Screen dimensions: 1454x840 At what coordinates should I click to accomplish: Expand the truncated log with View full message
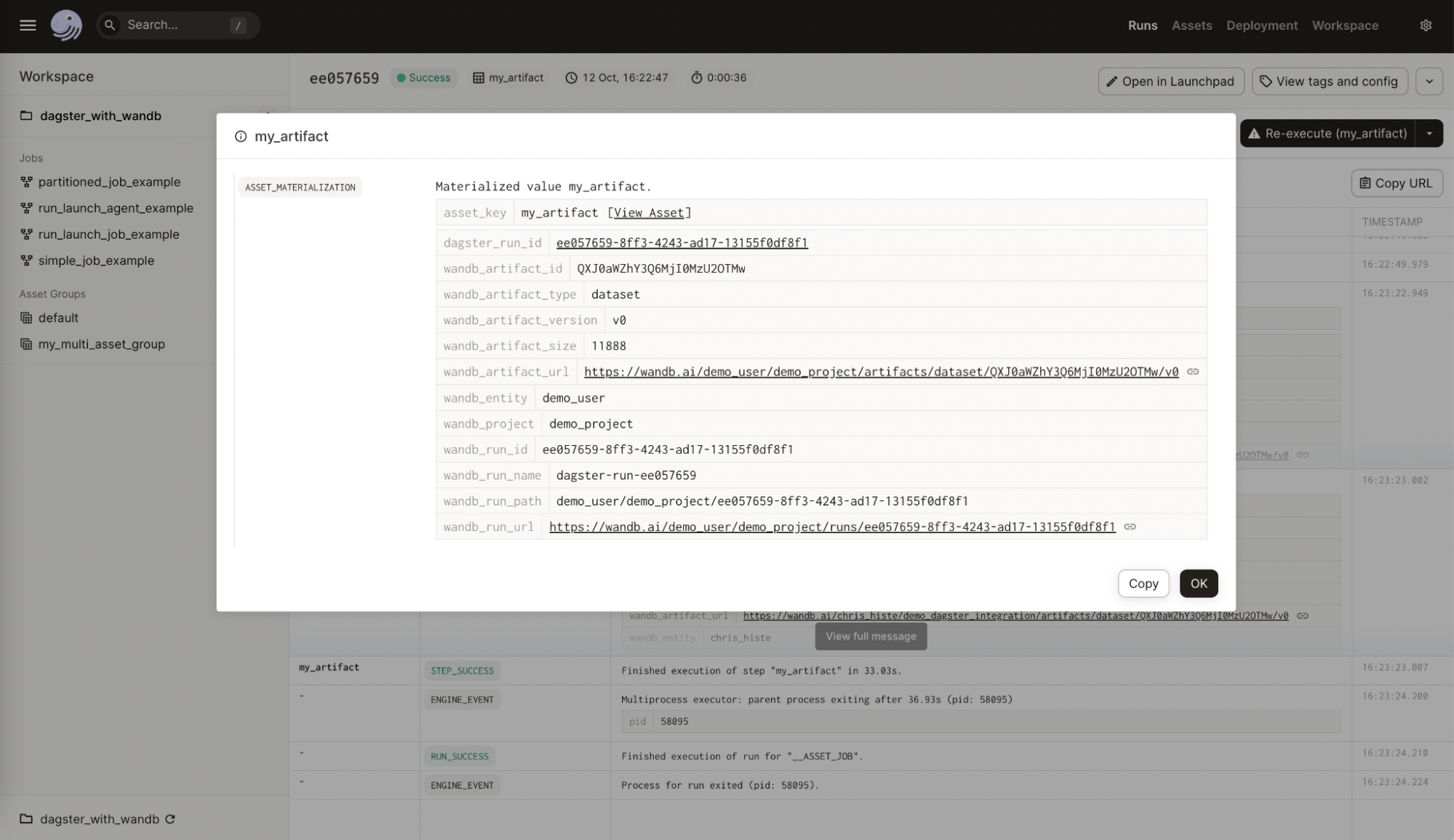click(x=870, y=636)
